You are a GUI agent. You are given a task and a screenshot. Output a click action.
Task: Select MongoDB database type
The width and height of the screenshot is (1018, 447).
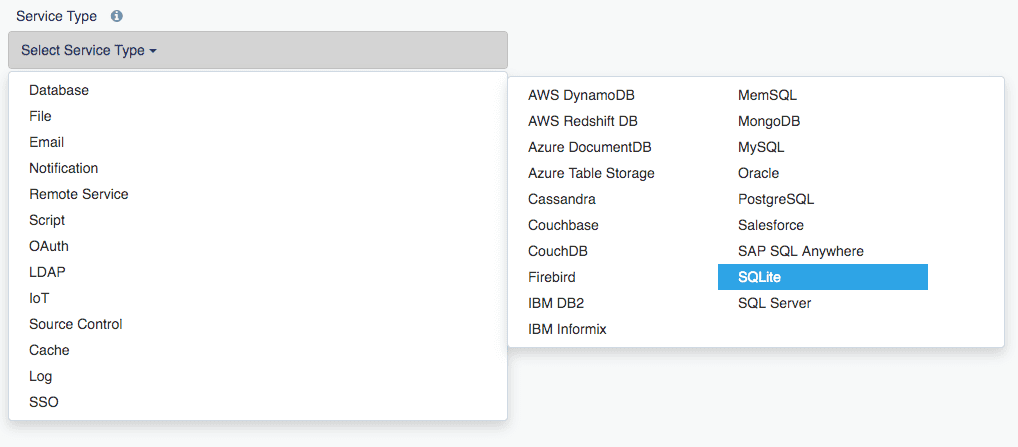point(769,121)
